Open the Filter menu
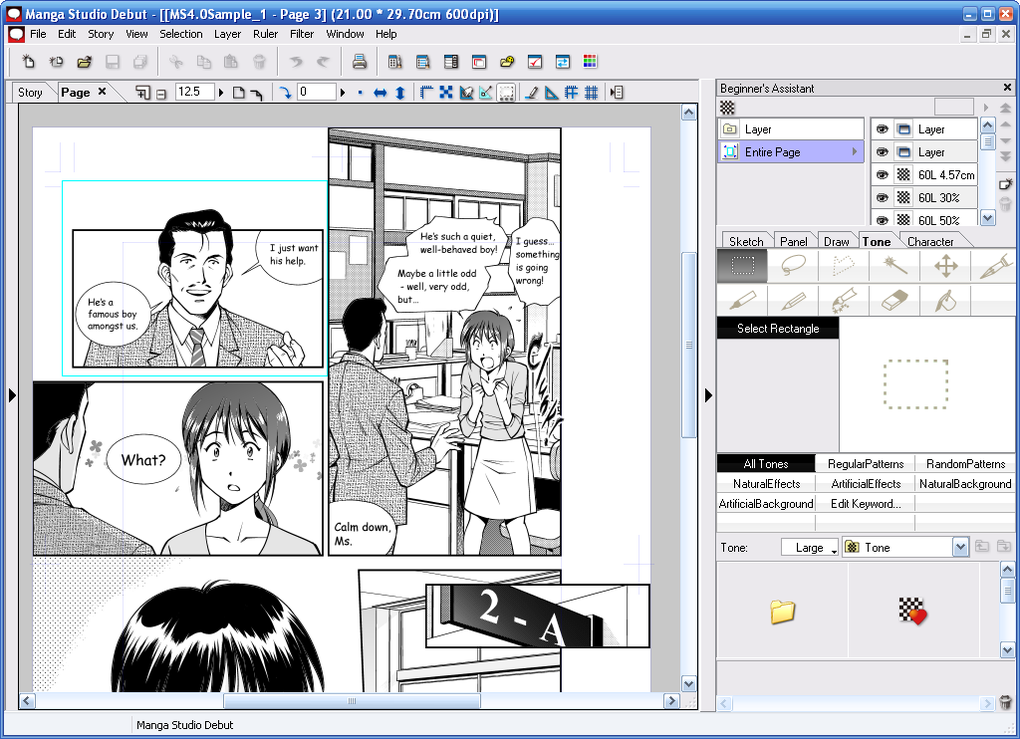 pyautogui.click(x=302, y=34)
